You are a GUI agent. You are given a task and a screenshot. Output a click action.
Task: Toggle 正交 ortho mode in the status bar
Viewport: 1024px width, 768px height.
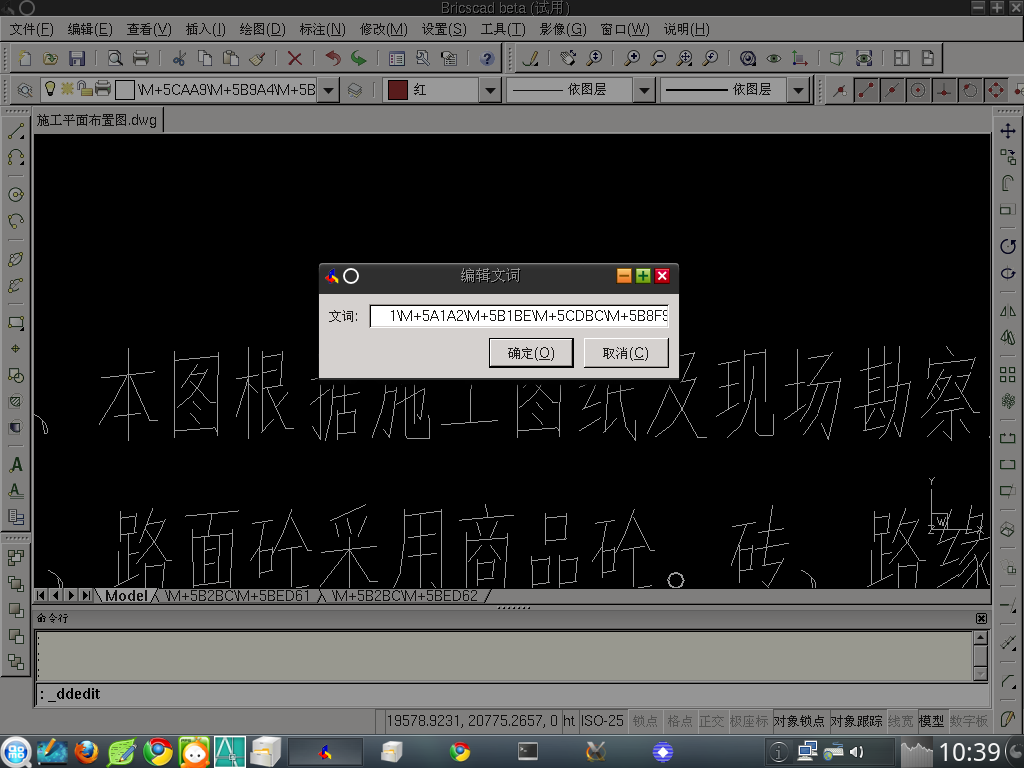(712, 721)
